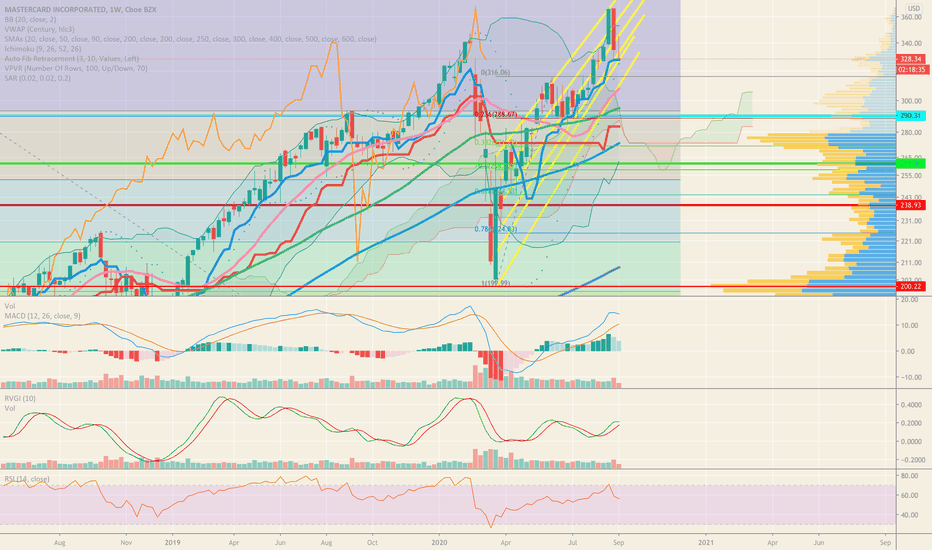This screenshot has height=550, width=932.
Task: Click the green horizontal line price label
Action: click(x=911, y=164)
